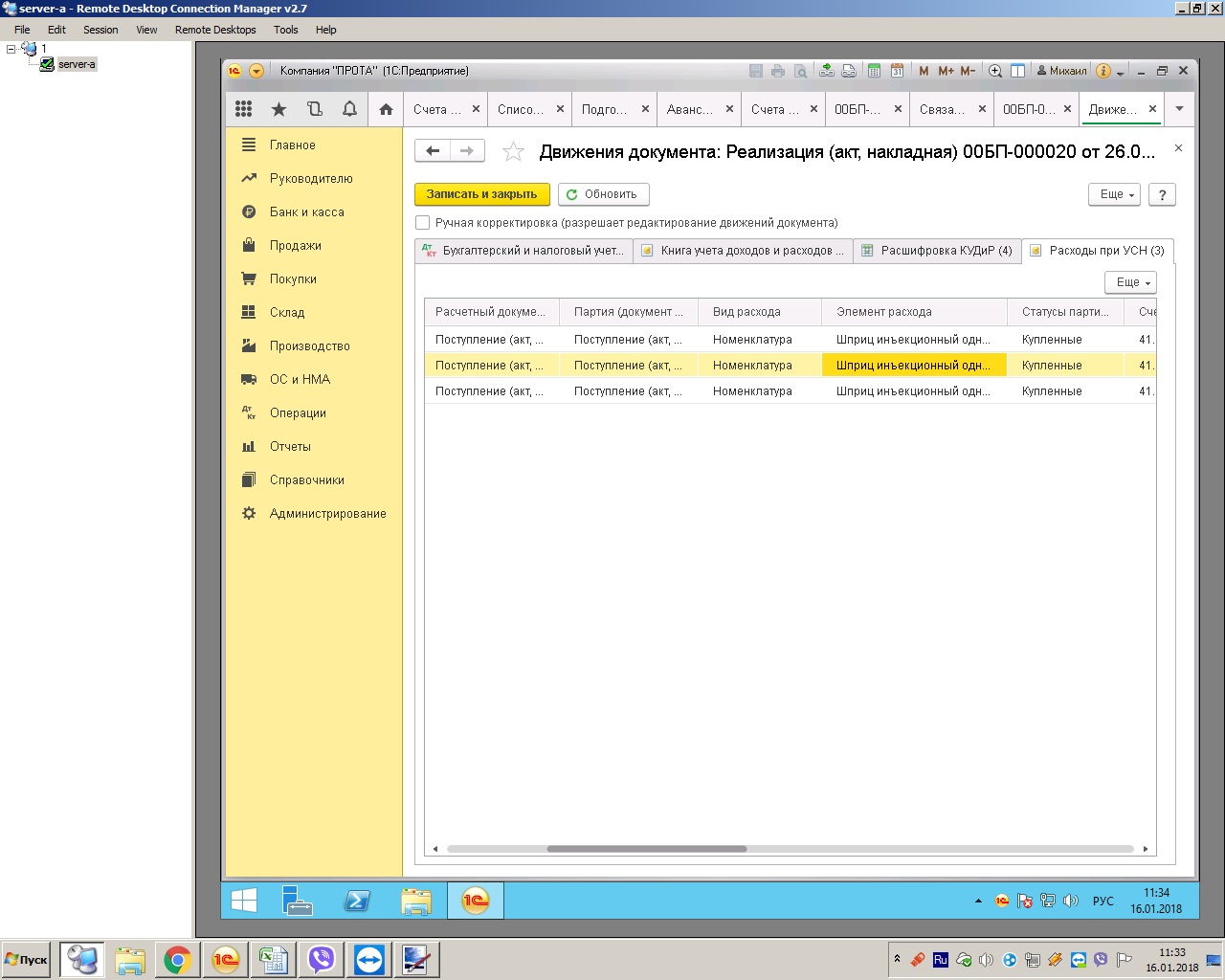Click the follow-link icon in 1C title bar
The width and height of the screenshot is (1225, 980).
point(848,71)
